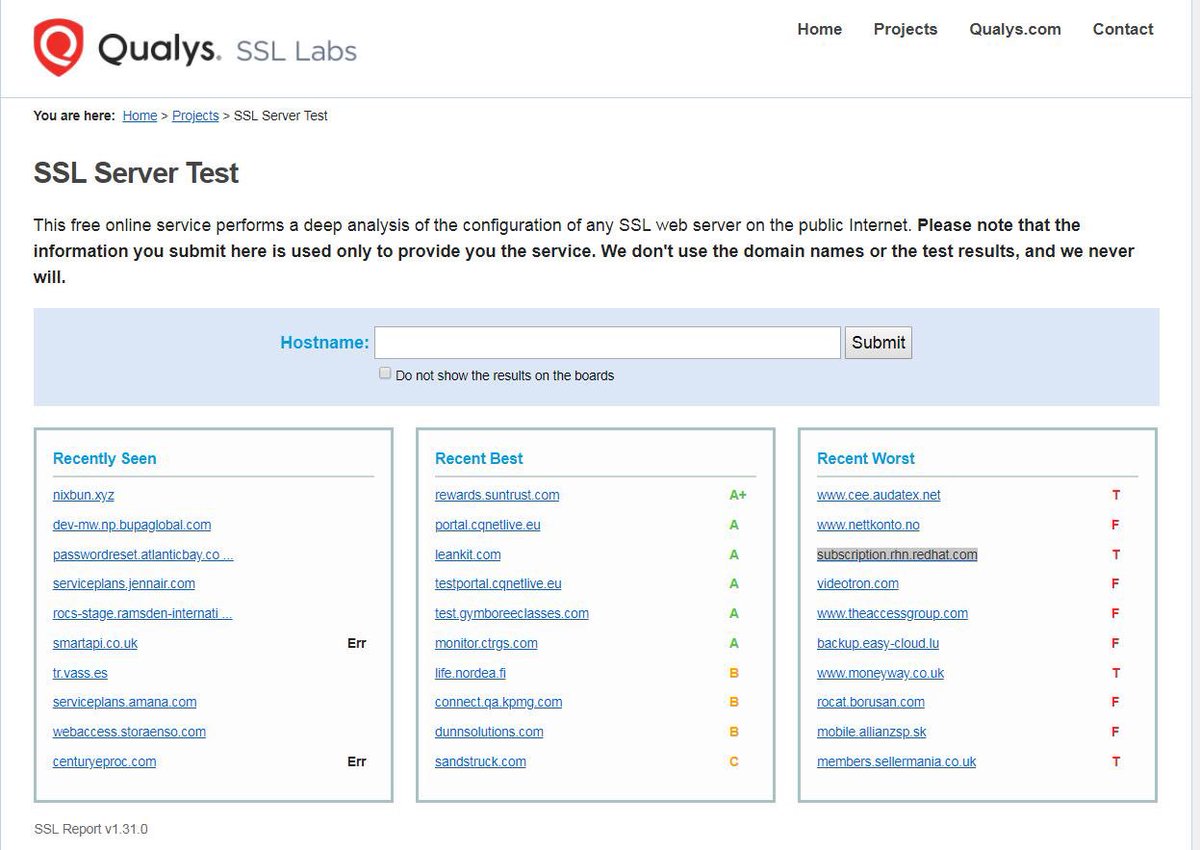The width and height of the screenshot is (1200, 850).
Task: Open life.nordea.fi link
Action: coord(470,673)
